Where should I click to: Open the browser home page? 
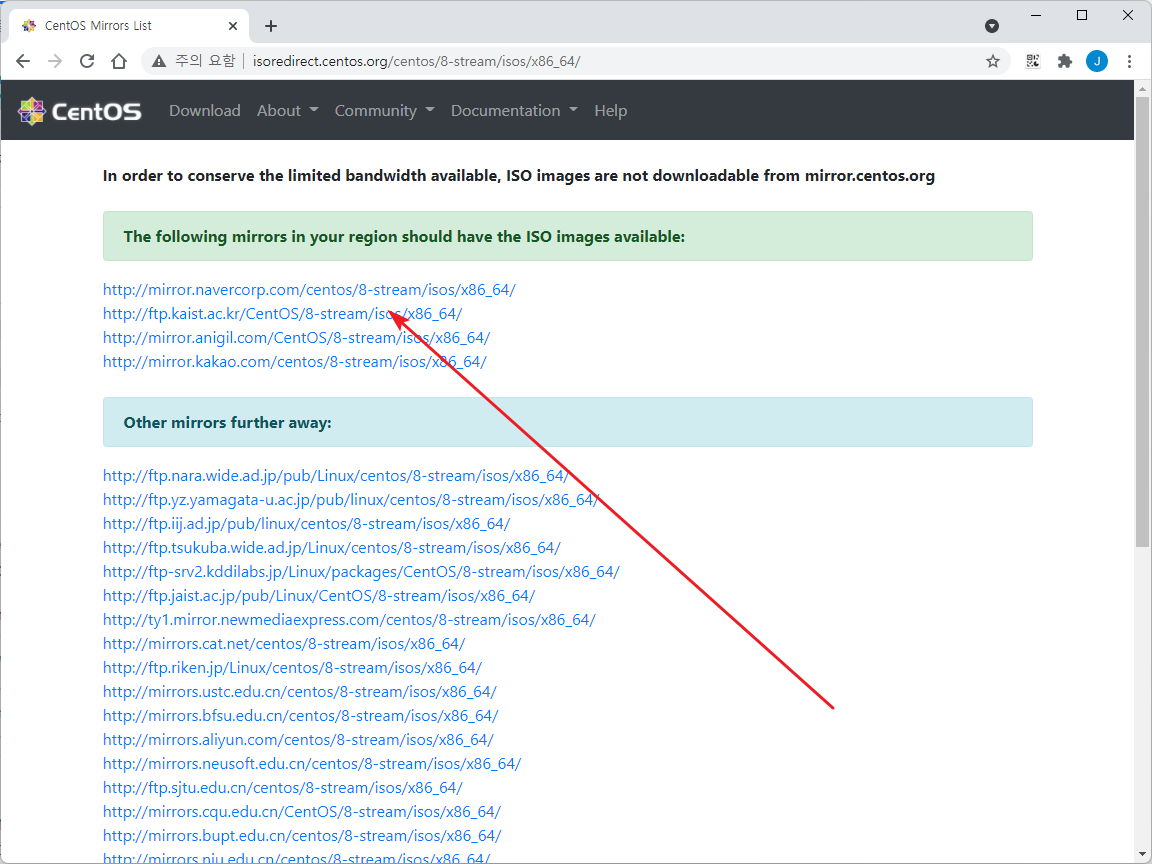click(x=119, y=62)
